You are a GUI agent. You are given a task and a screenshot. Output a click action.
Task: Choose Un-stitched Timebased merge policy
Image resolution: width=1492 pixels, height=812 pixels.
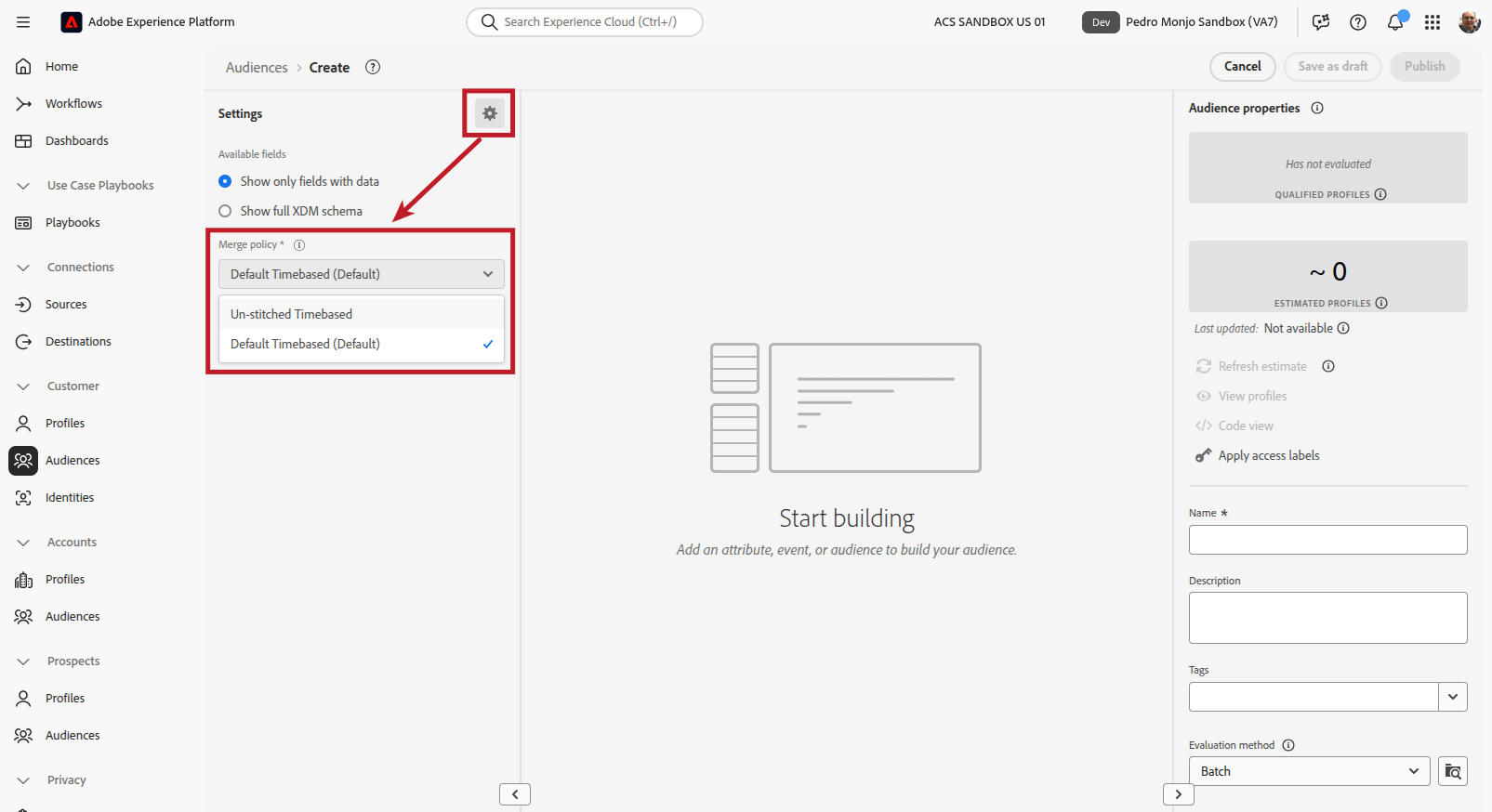292,314
